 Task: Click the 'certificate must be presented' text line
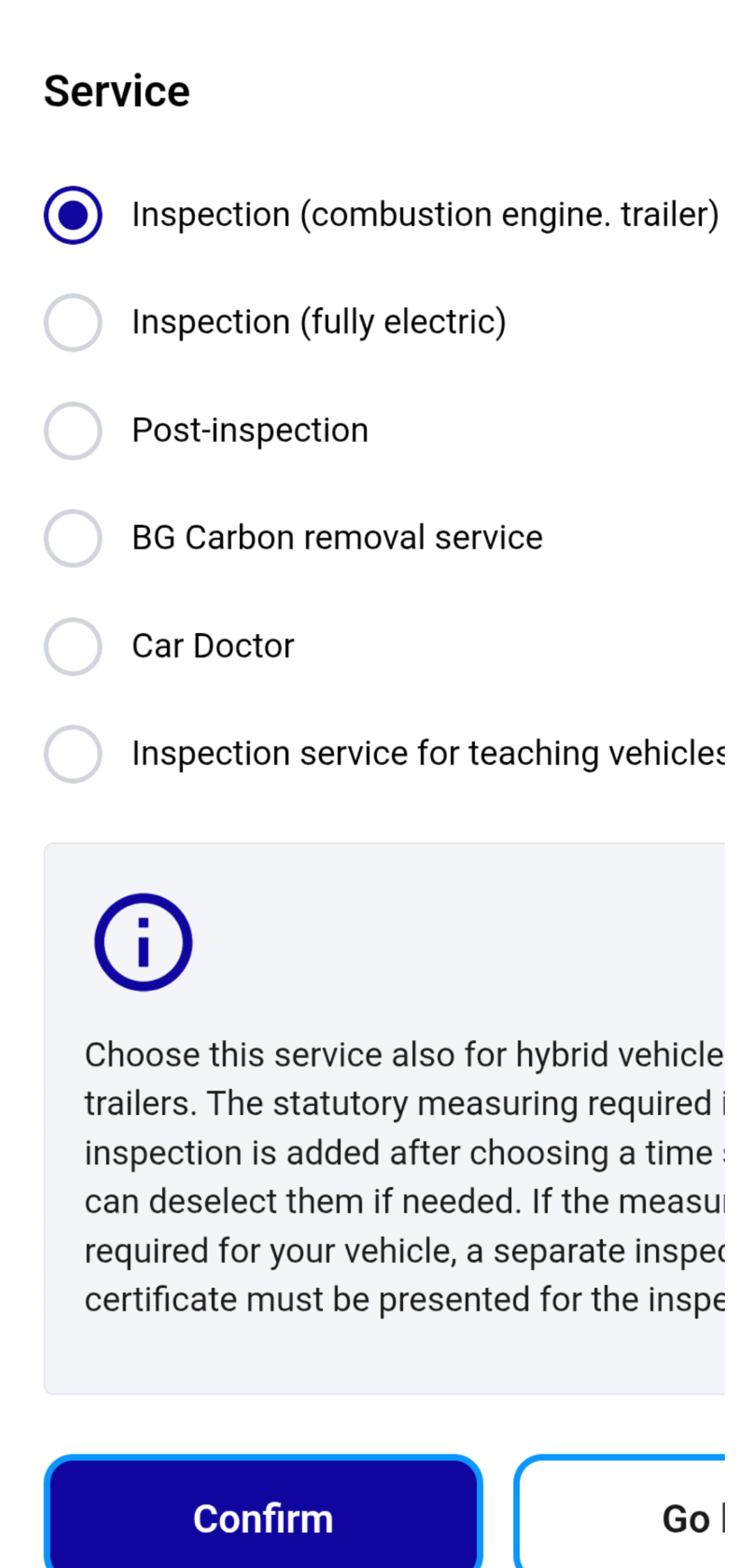point(404,1300)
